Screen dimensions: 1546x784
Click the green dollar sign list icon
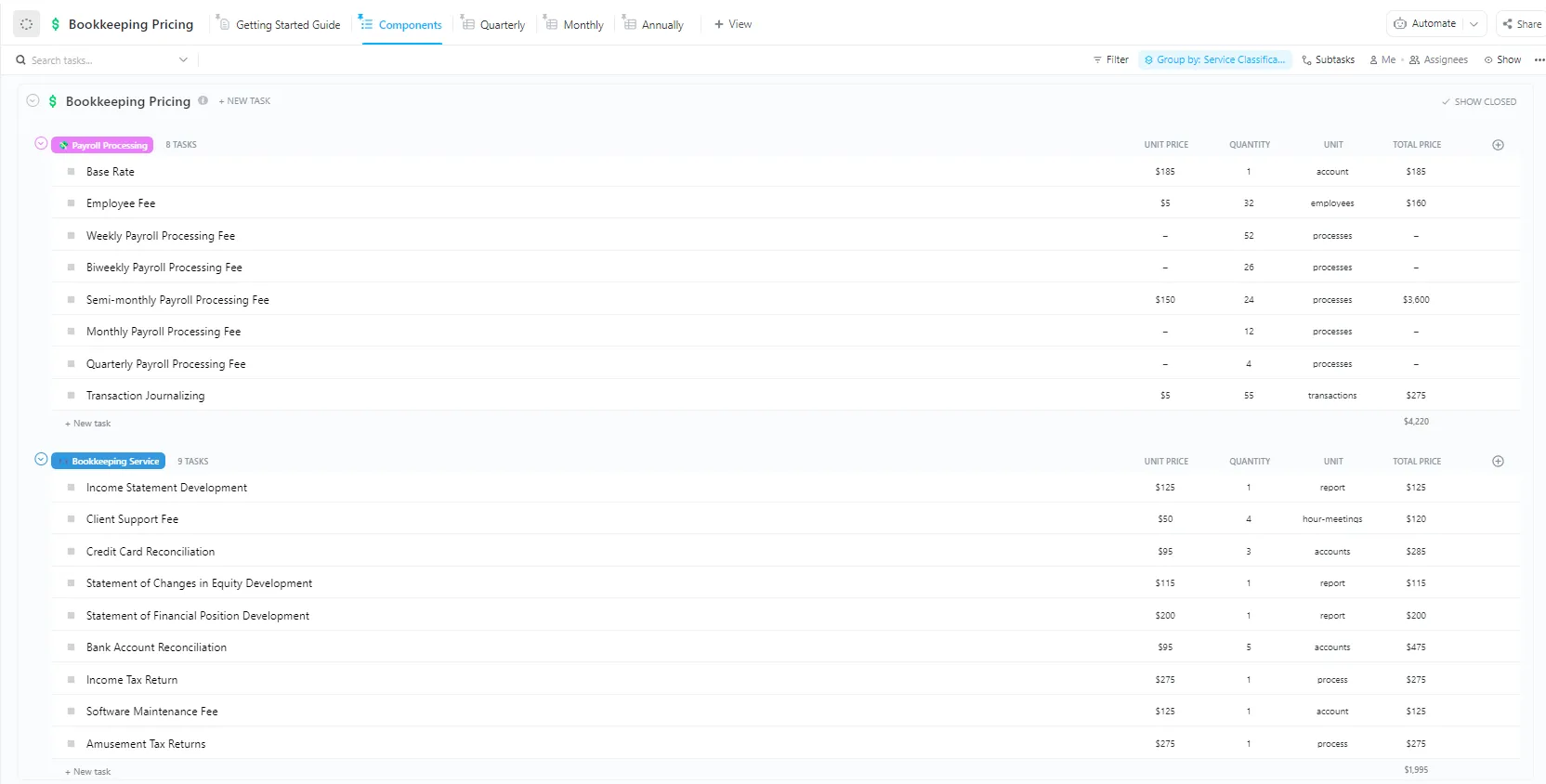55,24
